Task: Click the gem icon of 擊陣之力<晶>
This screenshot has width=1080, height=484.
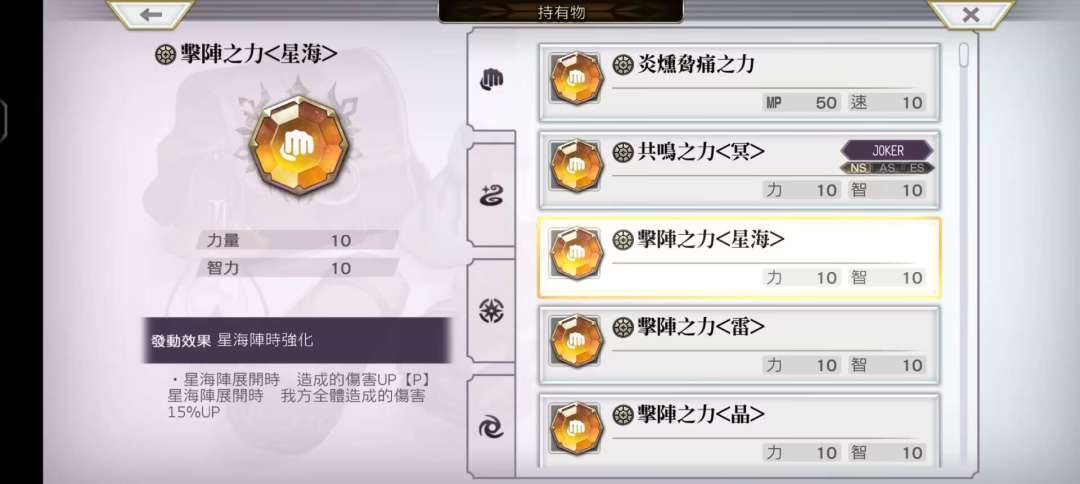Action: (577, 428)
